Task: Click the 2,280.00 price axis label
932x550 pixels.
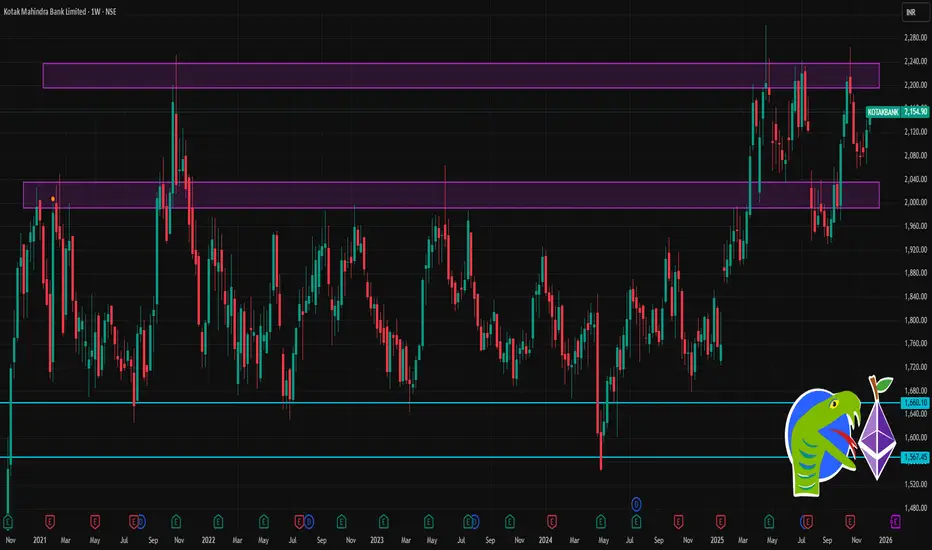Action: coord(915,37)
